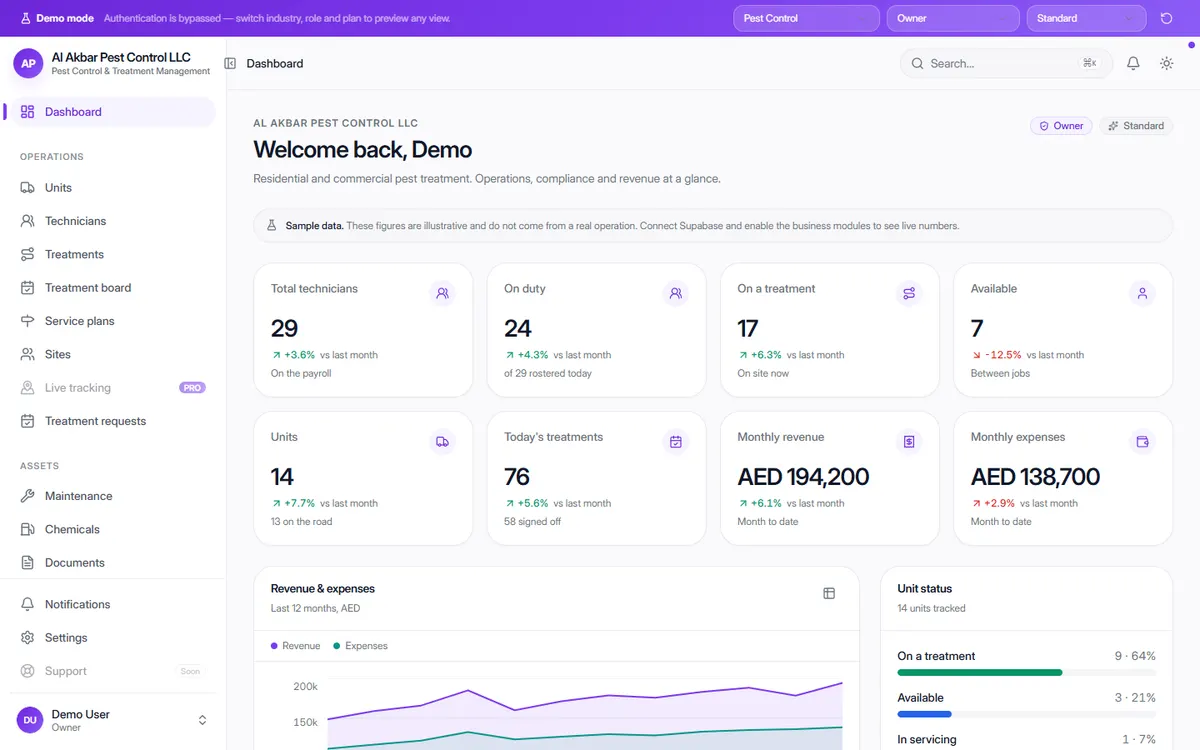Click the Standard plan badge

(1136, 126)
